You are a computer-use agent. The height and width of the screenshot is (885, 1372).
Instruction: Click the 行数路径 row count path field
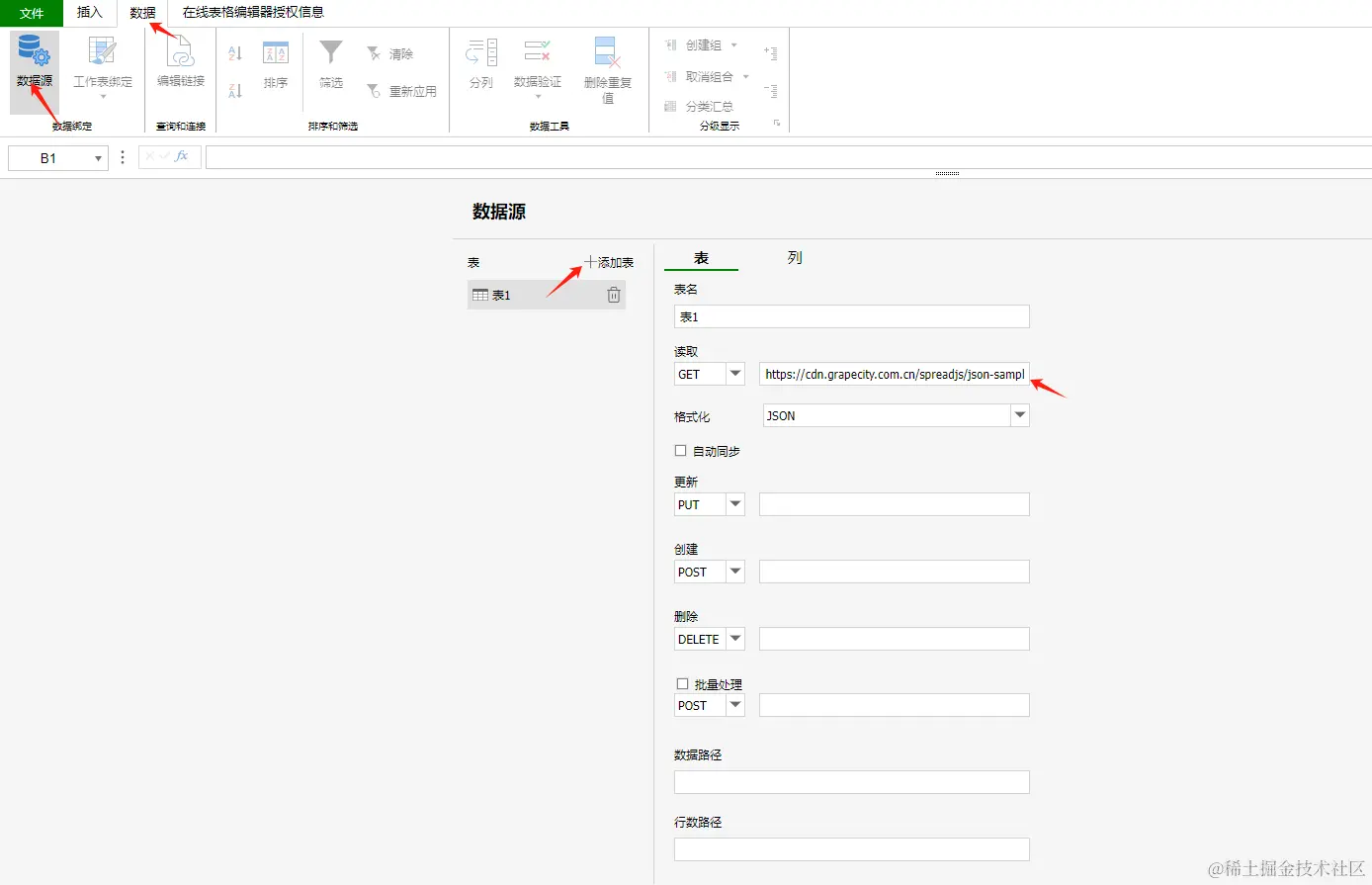coord(852,849)
